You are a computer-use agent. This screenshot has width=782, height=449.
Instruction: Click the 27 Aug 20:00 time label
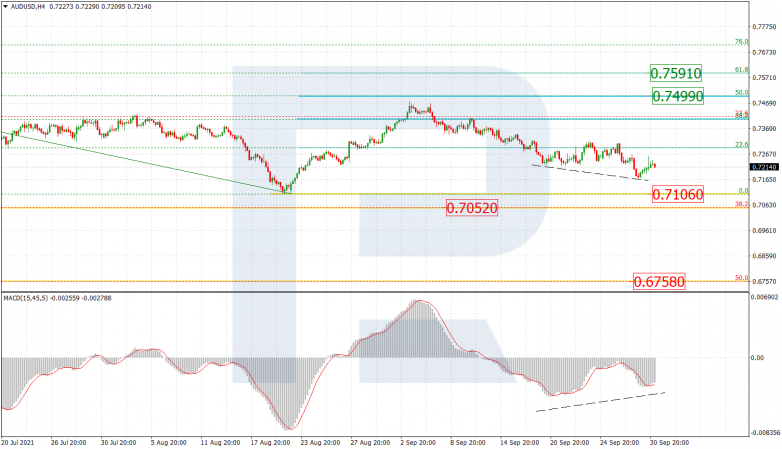coord(369,443)
